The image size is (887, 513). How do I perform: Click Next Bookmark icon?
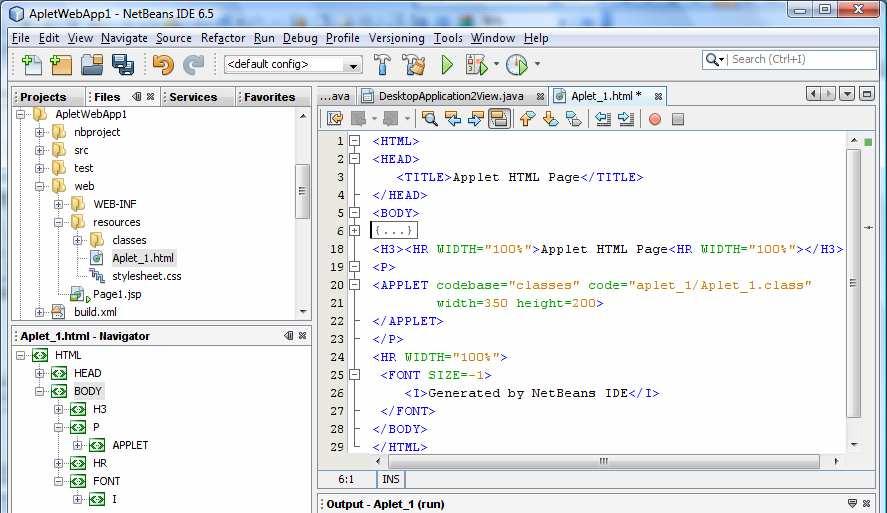click(x=550, y=119)
